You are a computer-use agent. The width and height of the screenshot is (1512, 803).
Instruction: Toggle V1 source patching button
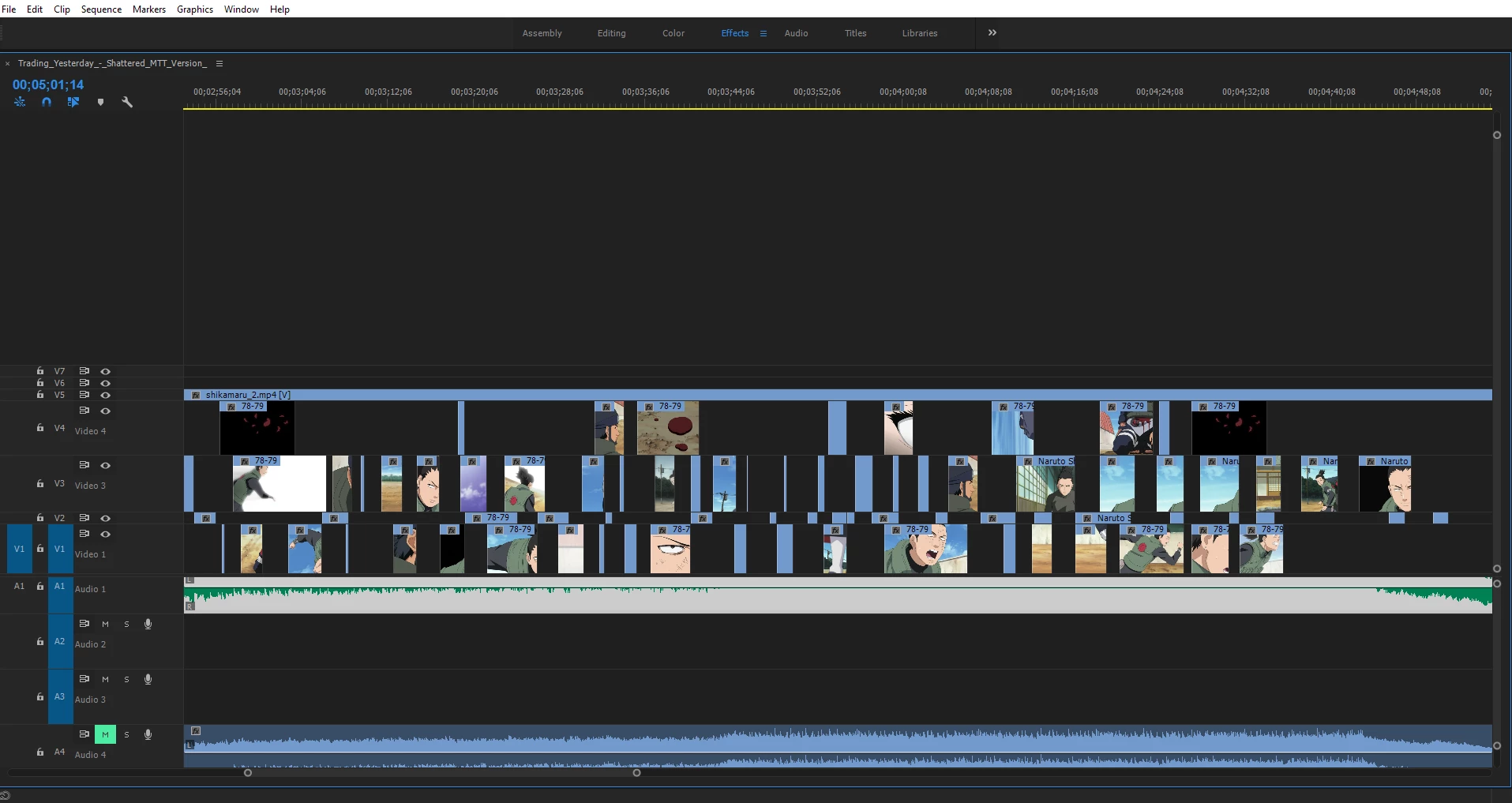pos(19,549)
